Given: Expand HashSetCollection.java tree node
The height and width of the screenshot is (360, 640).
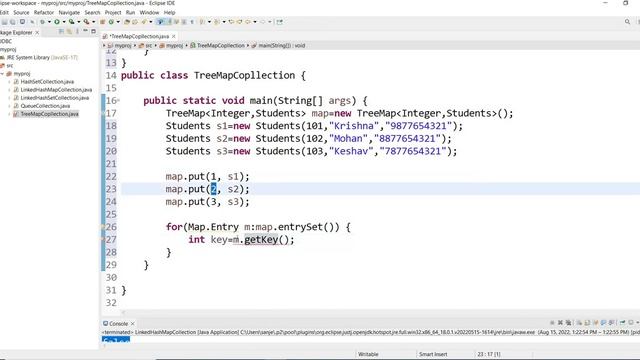Looking at the screenshot, I should [x=9, y=82].
